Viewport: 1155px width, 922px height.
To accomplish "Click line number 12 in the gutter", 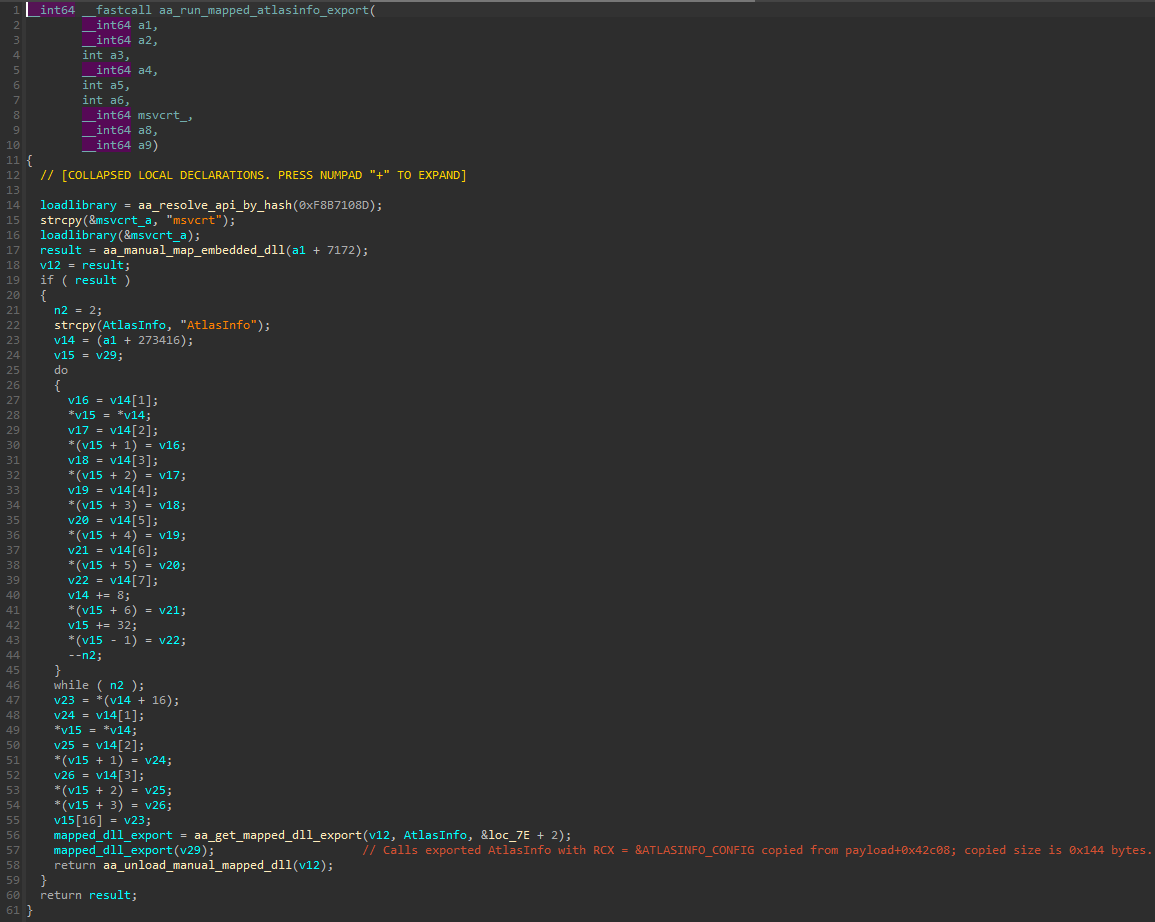I will 13,175.
